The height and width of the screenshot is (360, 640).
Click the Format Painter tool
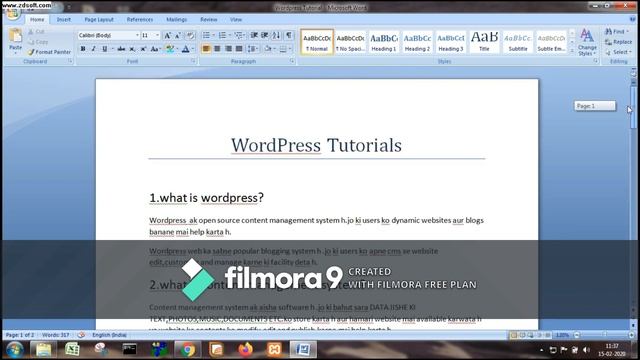(49, 52)
